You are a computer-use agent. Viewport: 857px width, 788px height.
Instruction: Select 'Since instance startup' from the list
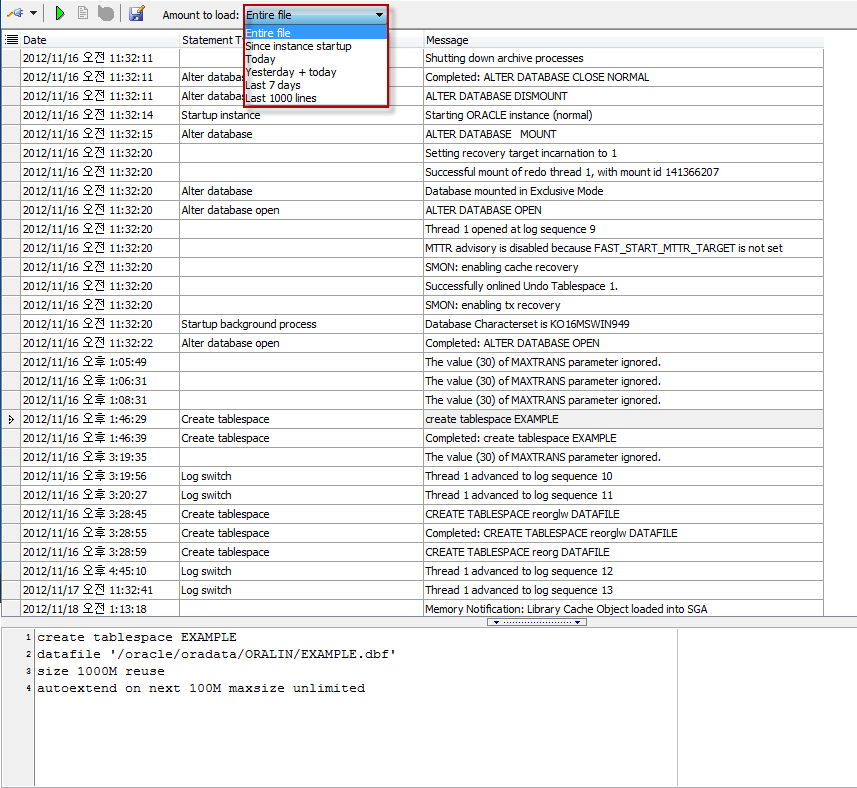click(x=298, y=46)
